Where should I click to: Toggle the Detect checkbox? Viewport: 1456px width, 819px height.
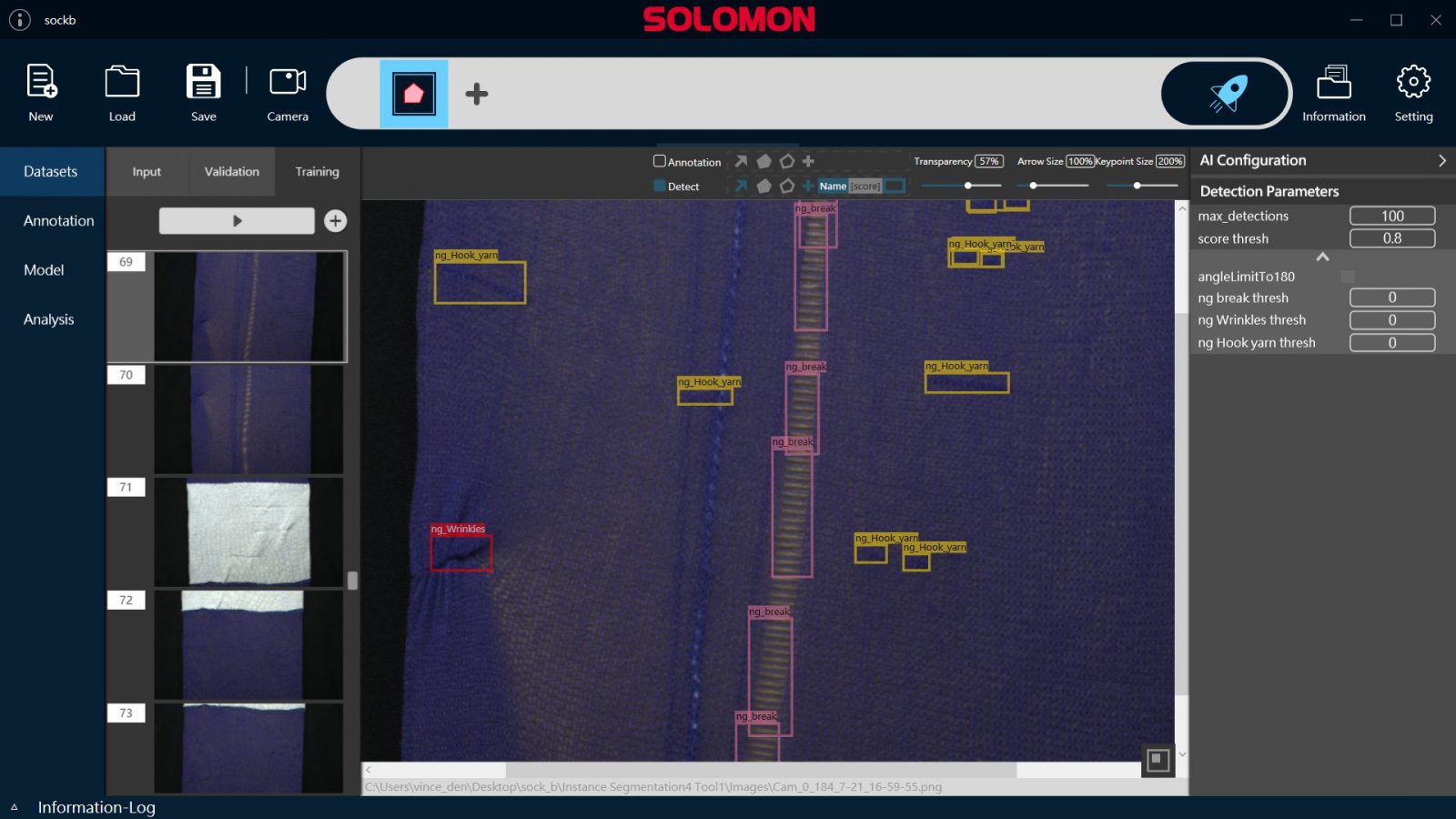pyautogui.click(x=660, y=186)
